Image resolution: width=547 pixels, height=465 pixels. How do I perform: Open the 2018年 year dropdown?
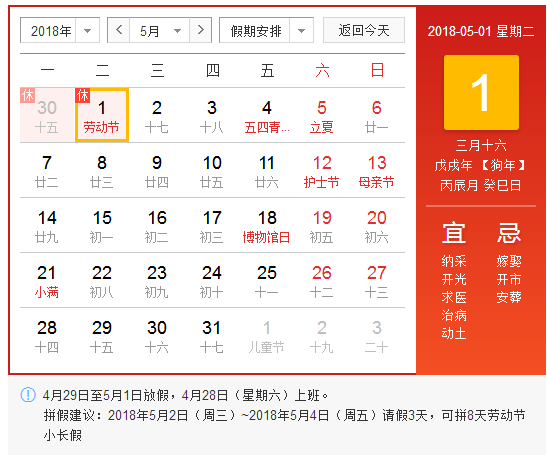60,30
